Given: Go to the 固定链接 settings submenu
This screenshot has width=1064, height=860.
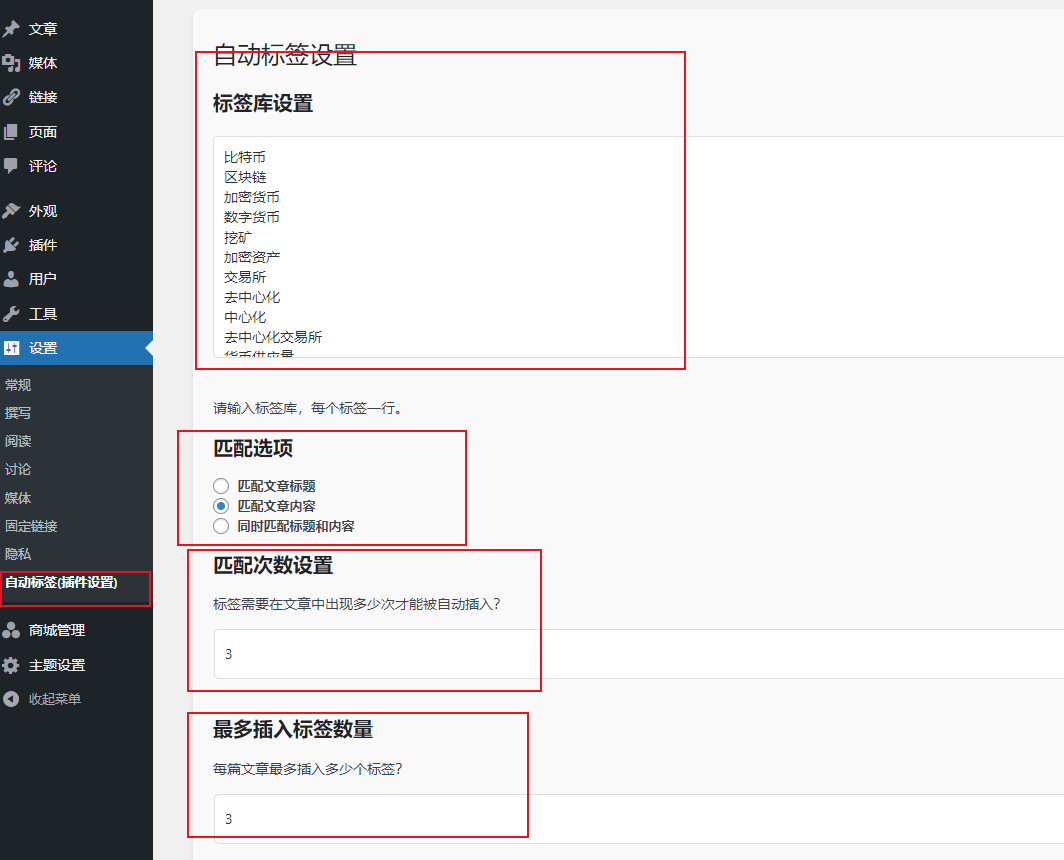Looking at the screenshot, I should (x=31, y=526).
